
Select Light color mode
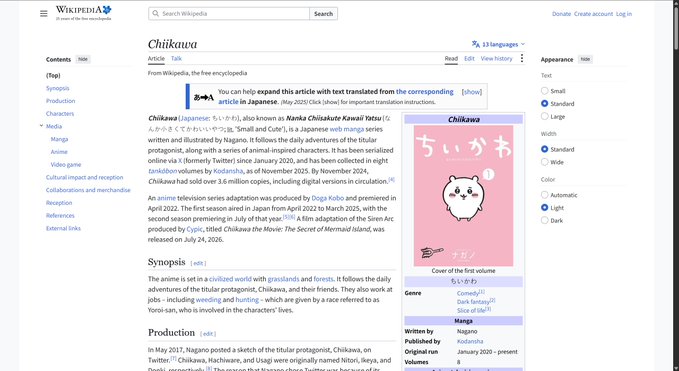pyautogui.click(x=545, y=208)
